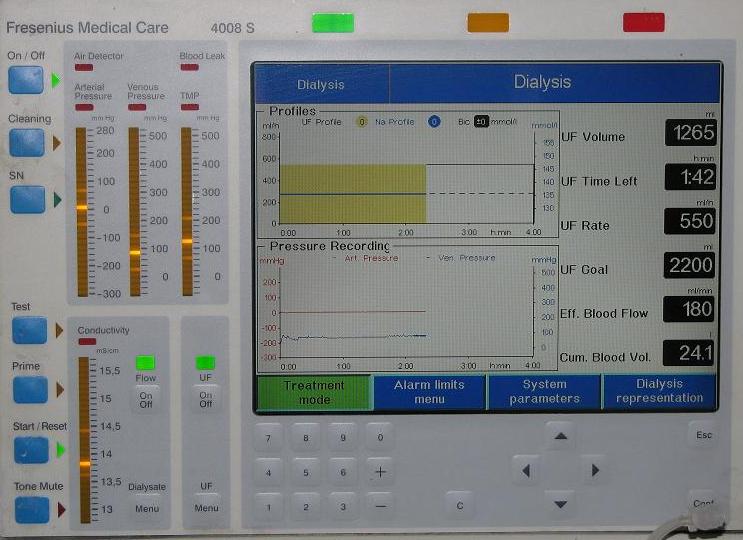Select the Treatment mode tab

(314, 392)
